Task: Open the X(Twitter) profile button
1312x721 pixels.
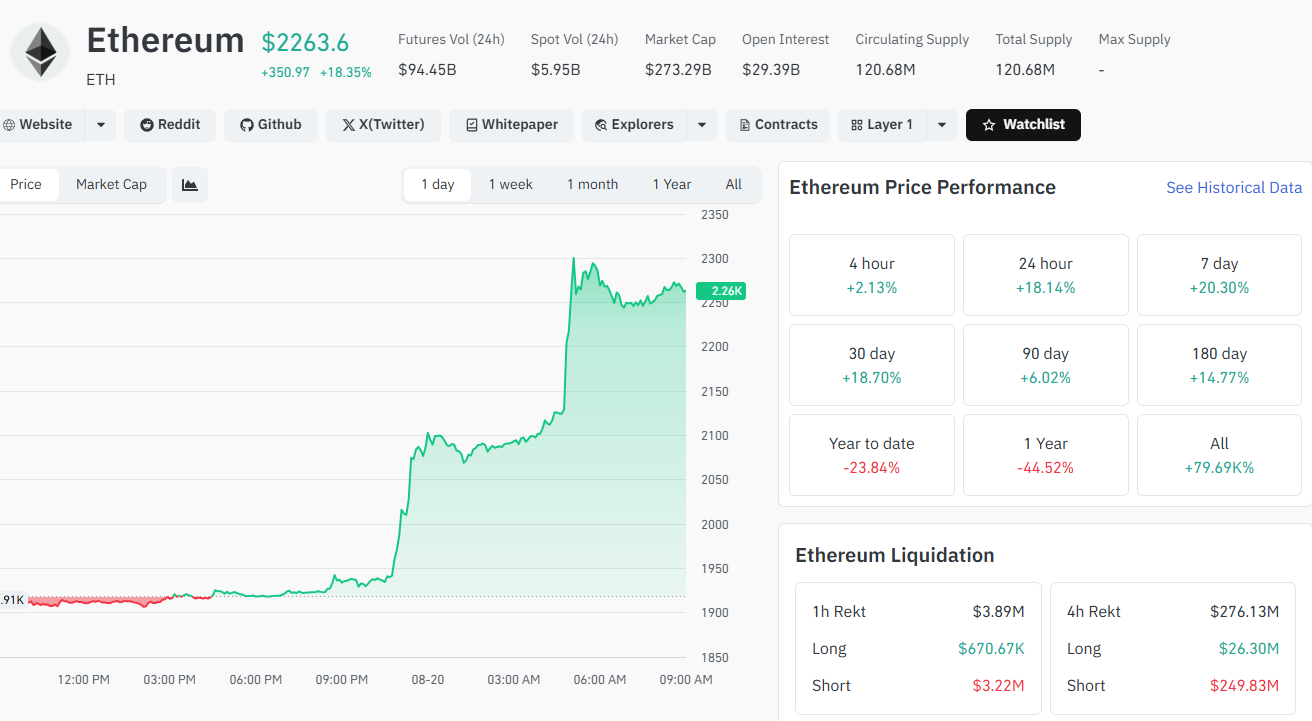Action: click(384, 125)
